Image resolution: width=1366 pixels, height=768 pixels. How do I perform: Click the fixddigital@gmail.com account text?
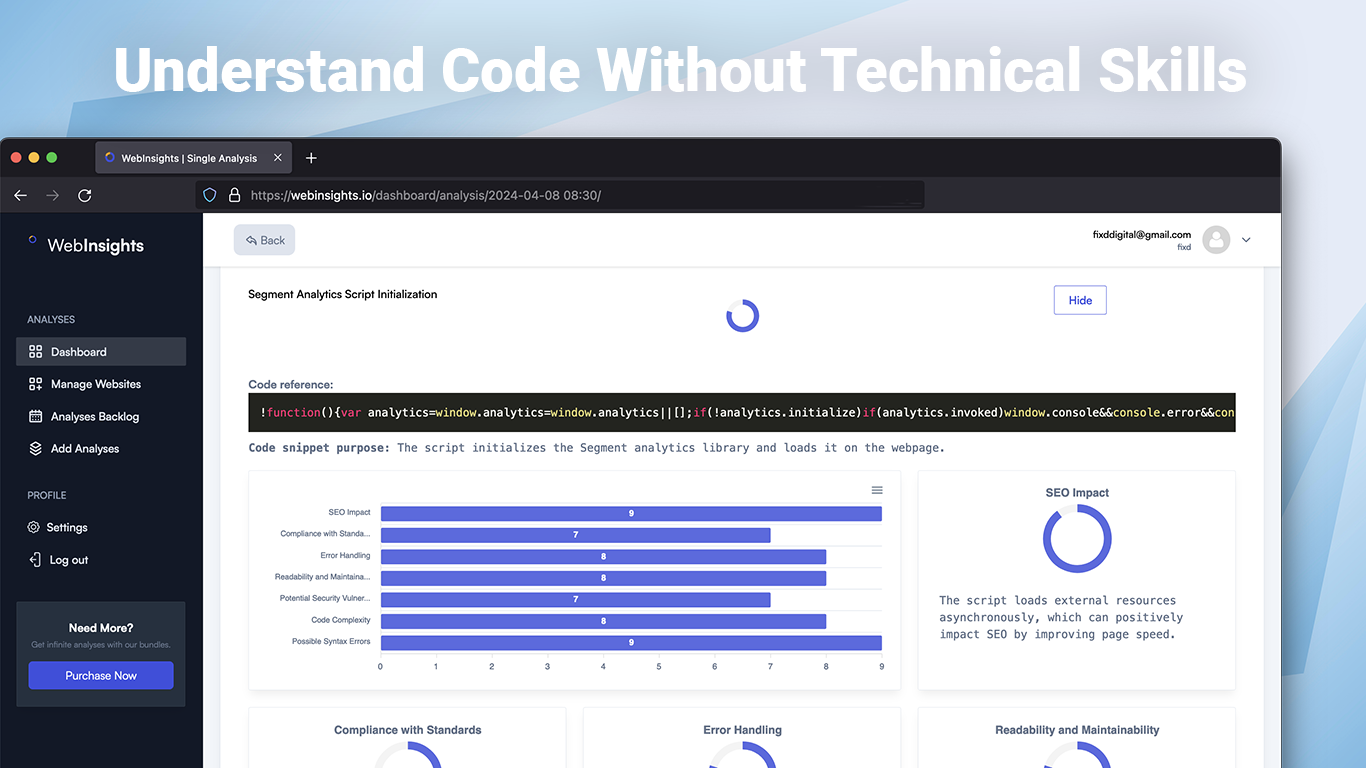[1142, 234]
